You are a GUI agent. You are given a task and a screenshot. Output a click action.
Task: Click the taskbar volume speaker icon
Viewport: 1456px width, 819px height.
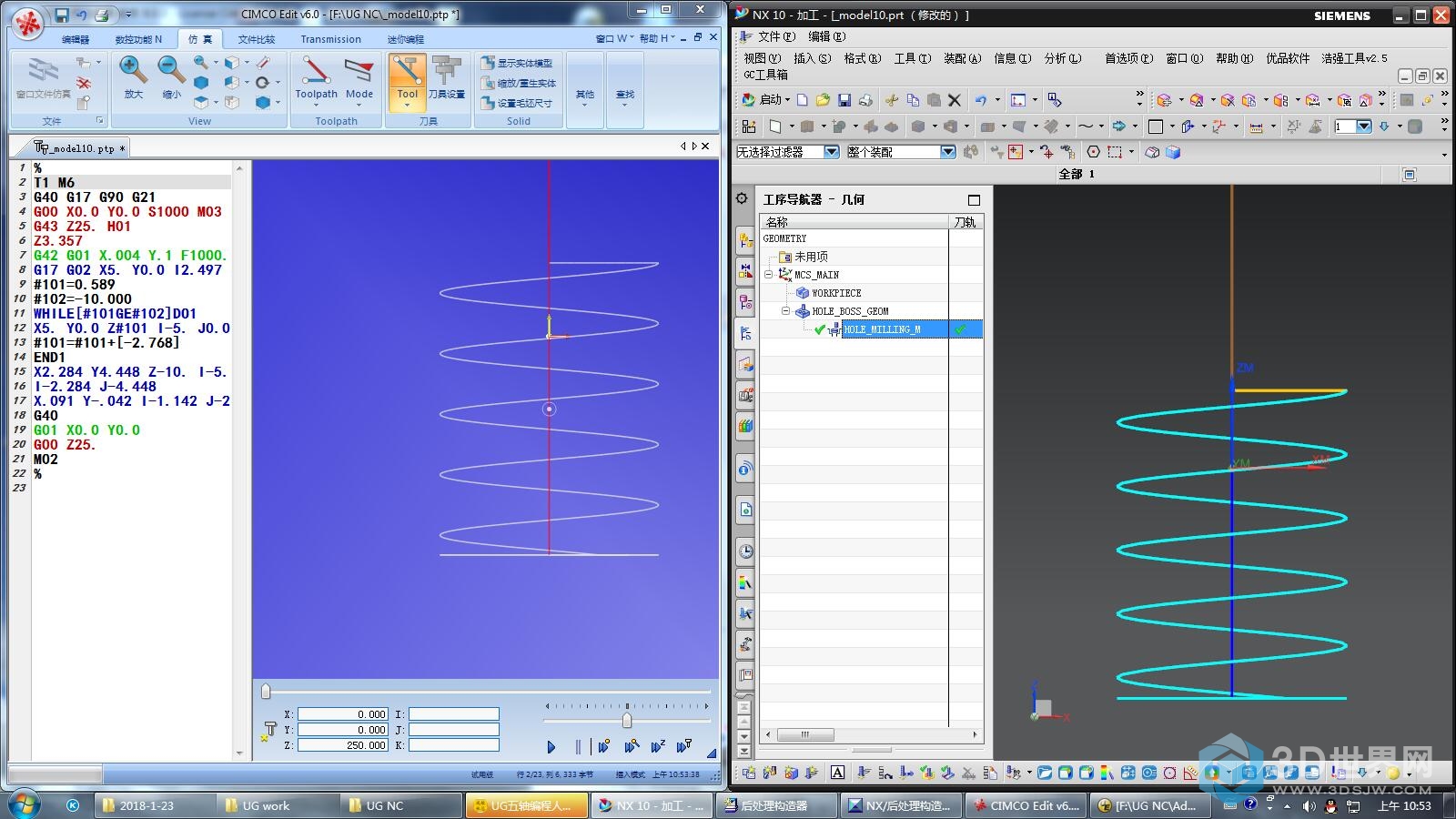[x=1309, y=805]
